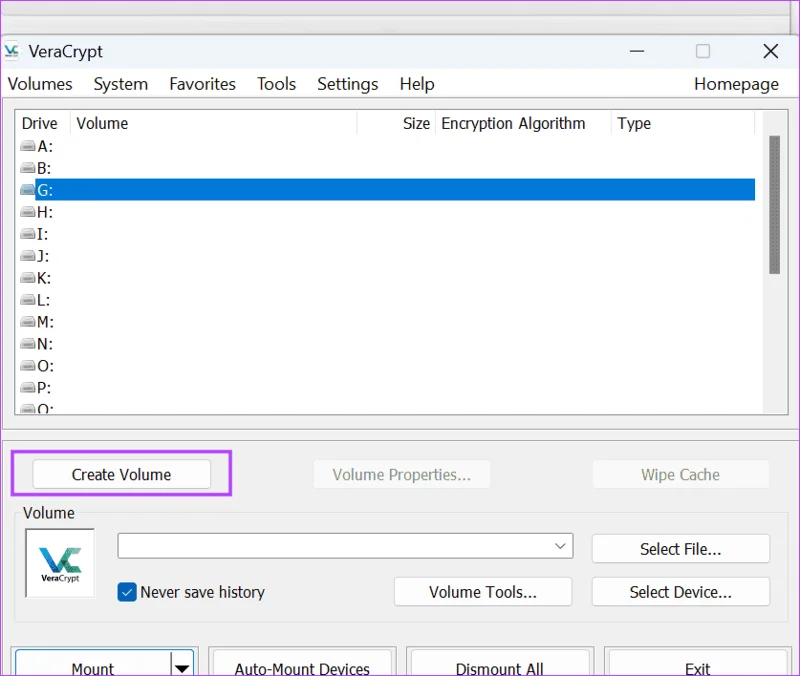Select drive letter L: text

click(x=43, y=300)
